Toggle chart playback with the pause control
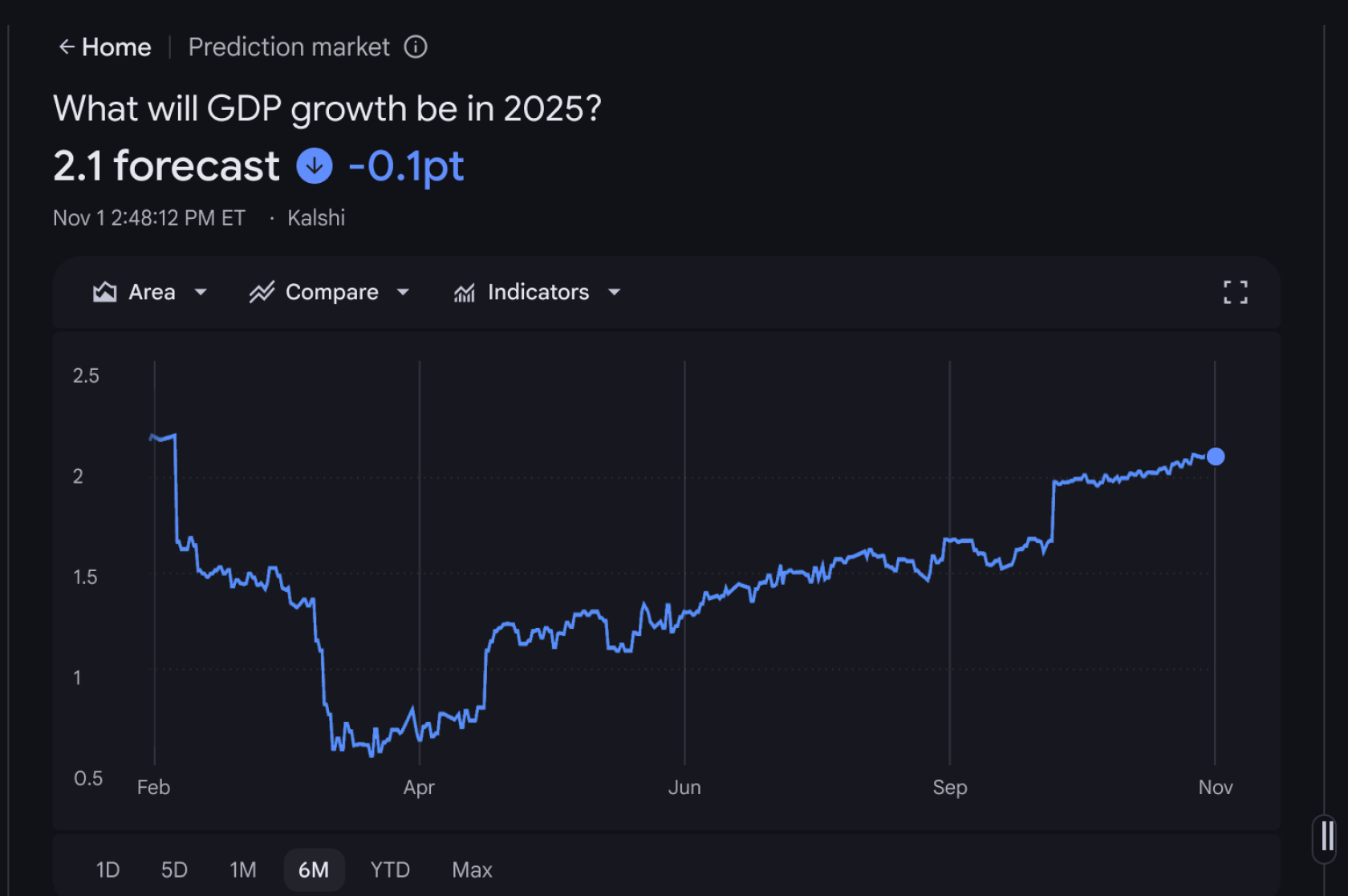 pos(1328,837)
